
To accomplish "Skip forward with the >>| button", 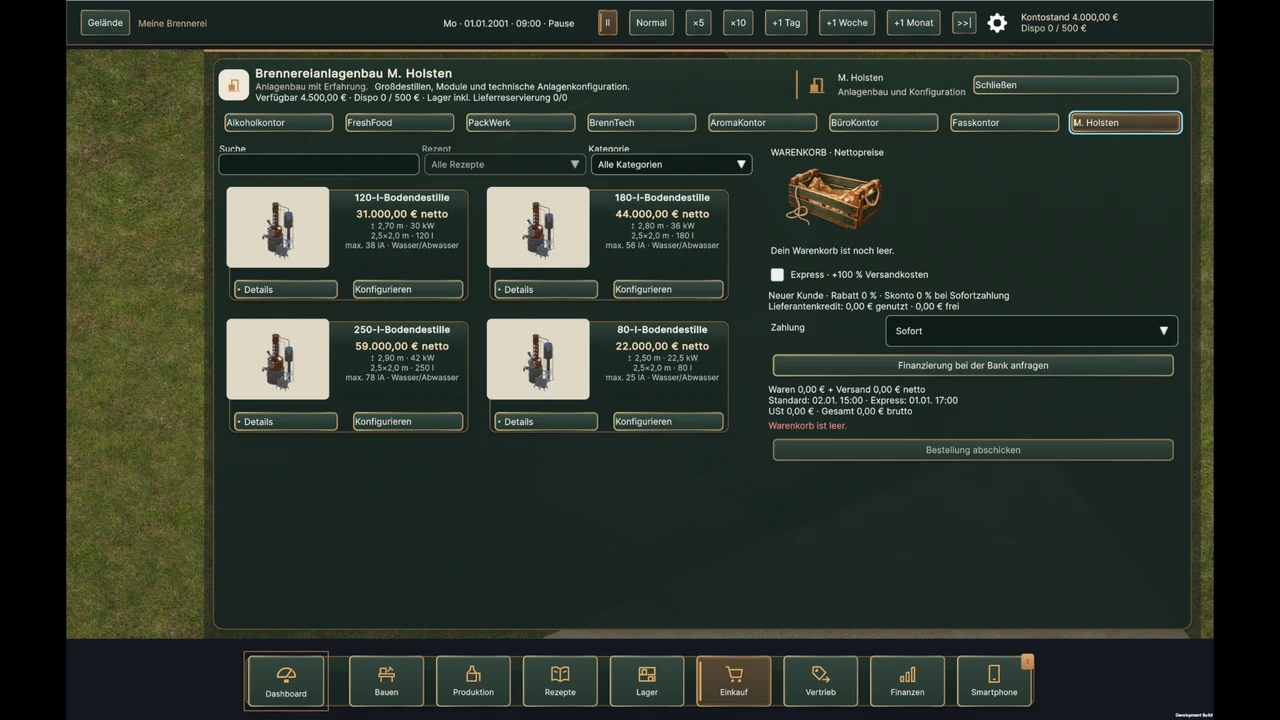I will [964, 23].
